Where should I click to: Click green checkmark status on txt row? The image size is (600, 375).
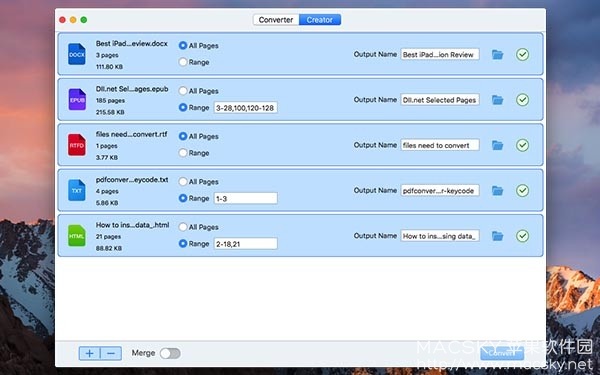coord(522,191)
